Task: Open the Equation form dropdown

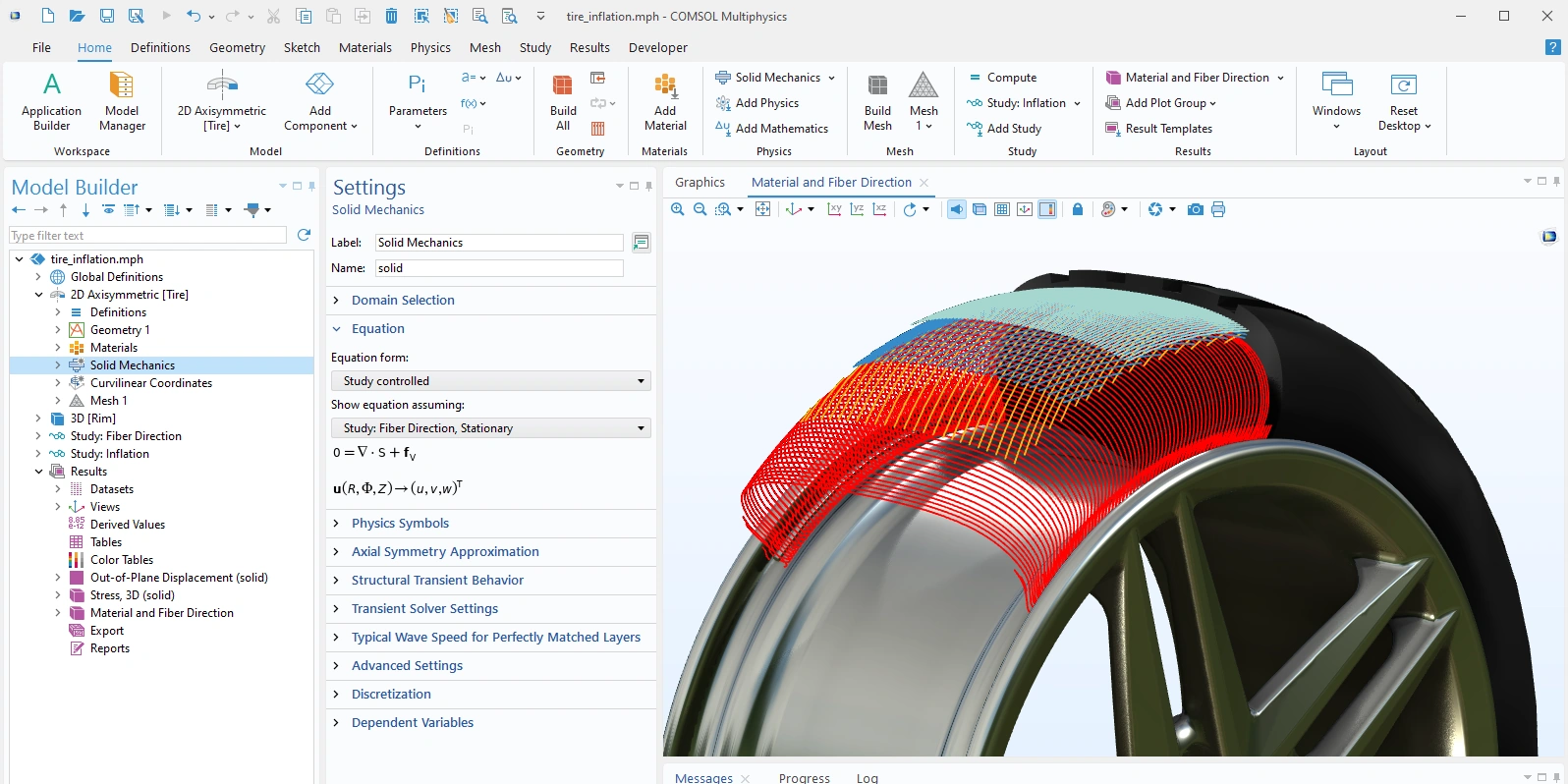Action: [490, 381]
